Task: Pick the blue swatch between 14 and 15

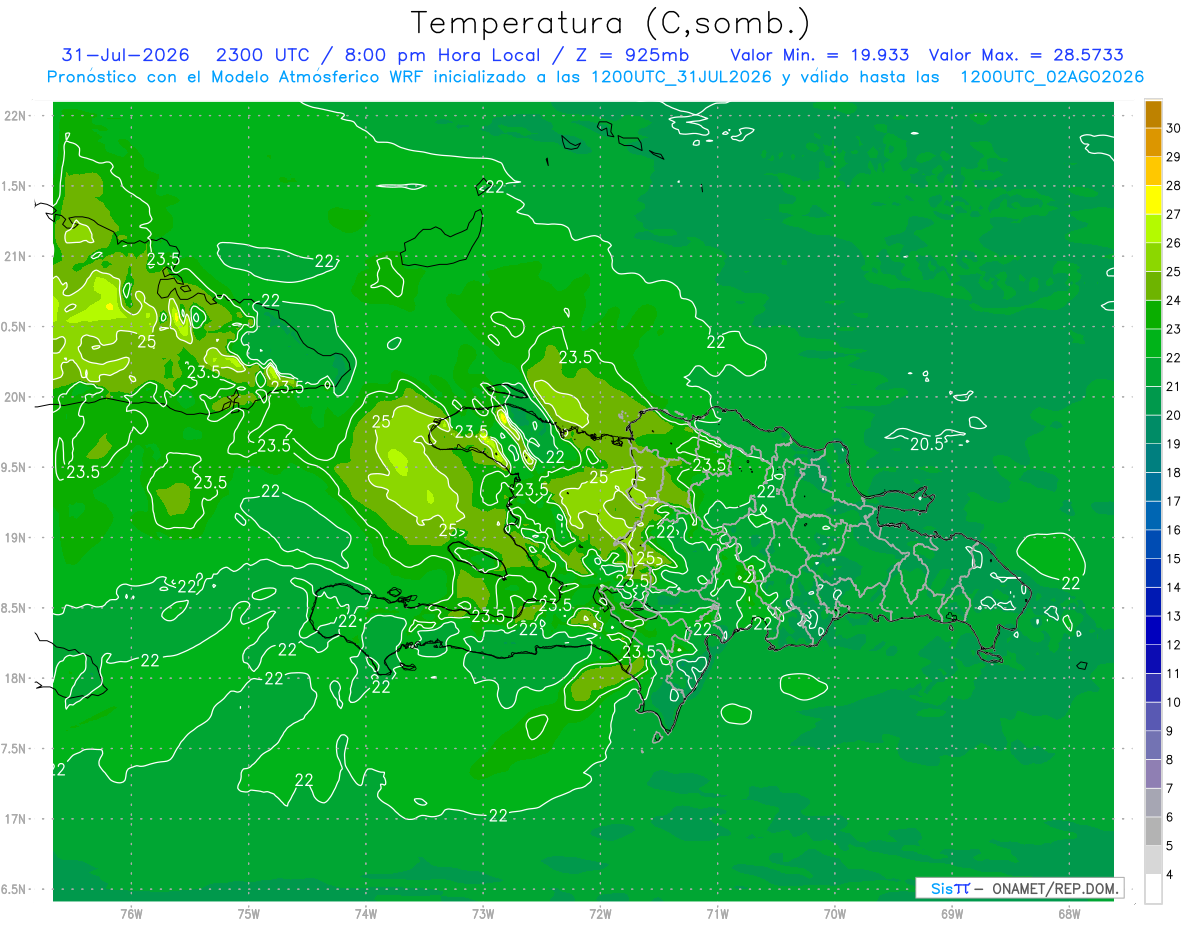Action: point(1153,574)
